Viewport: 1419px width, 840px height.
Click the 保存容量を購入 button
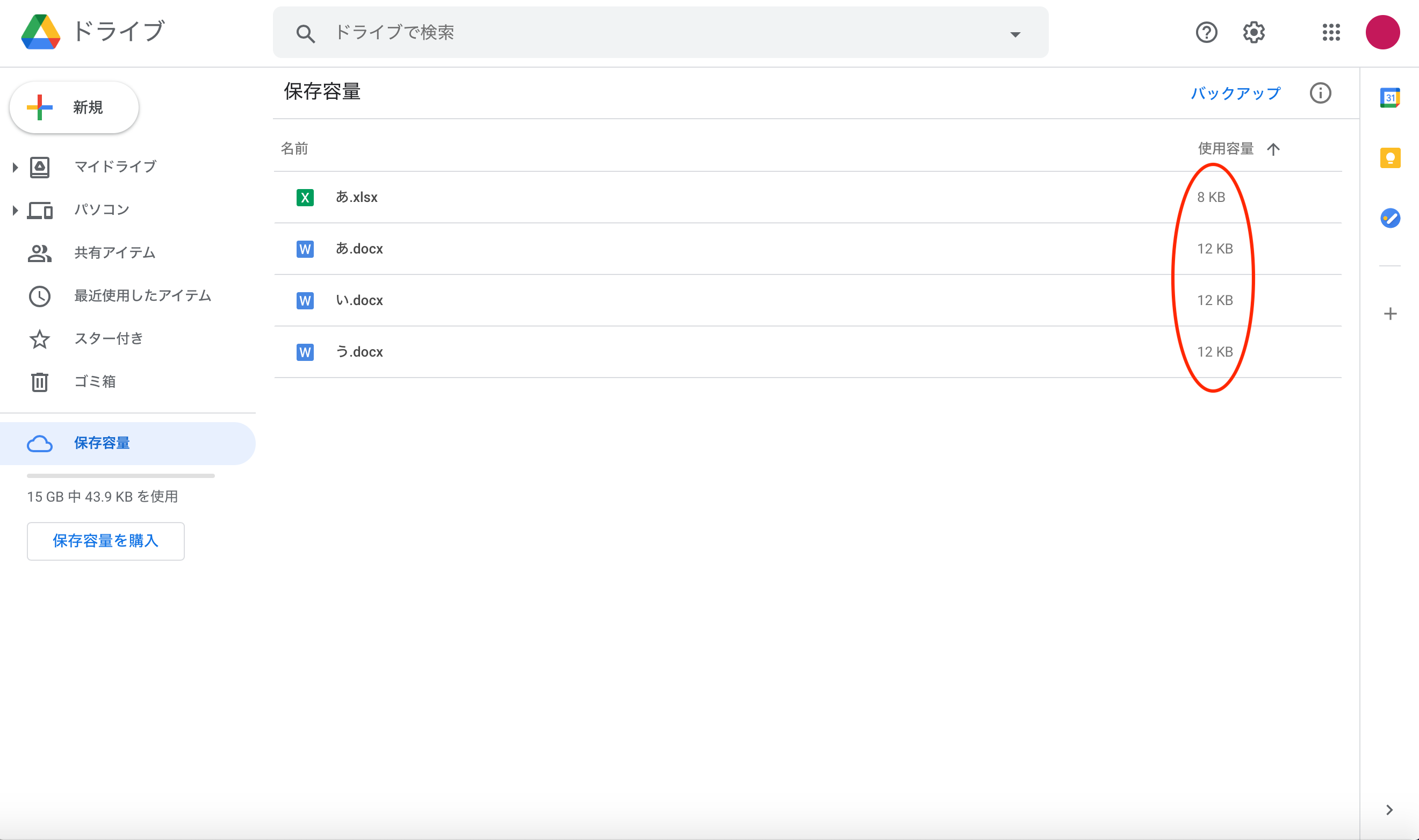[106, 541]
